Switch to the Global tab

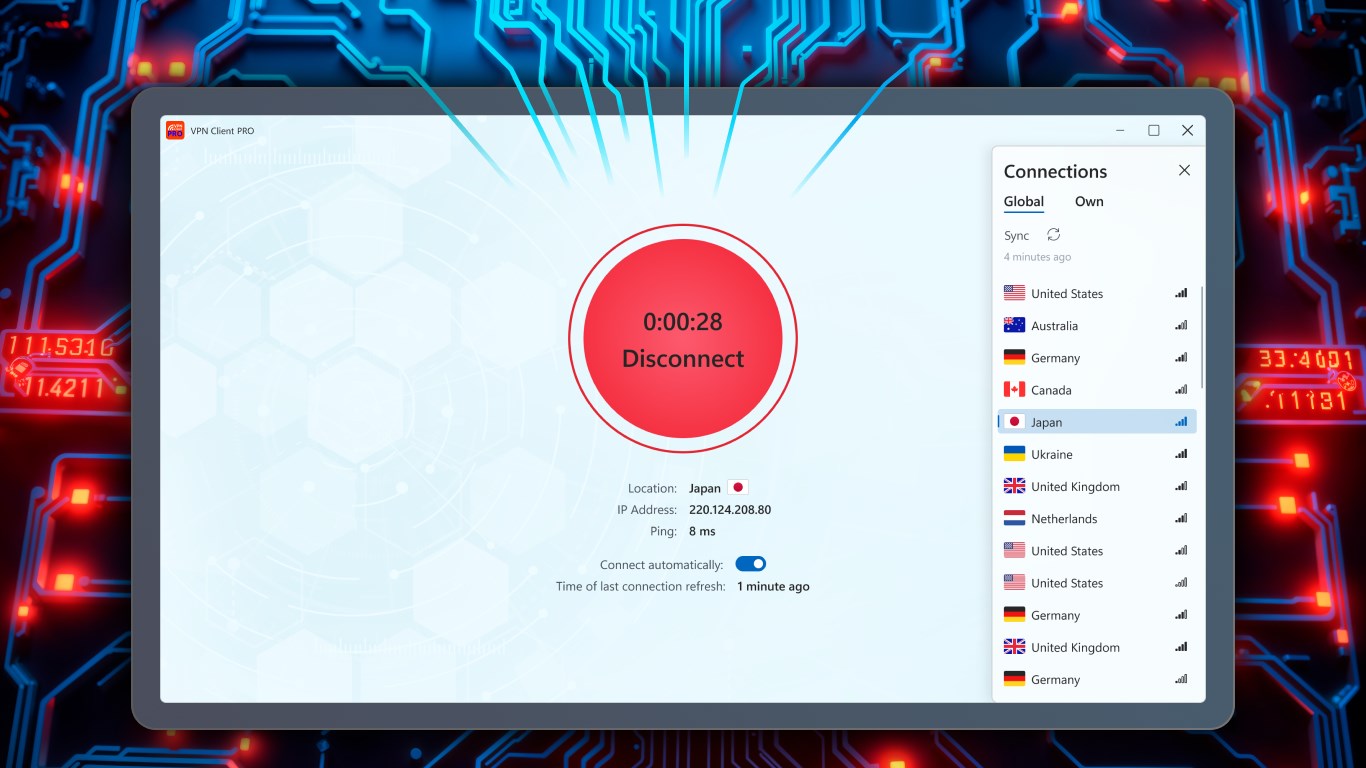coord(1023,201)
